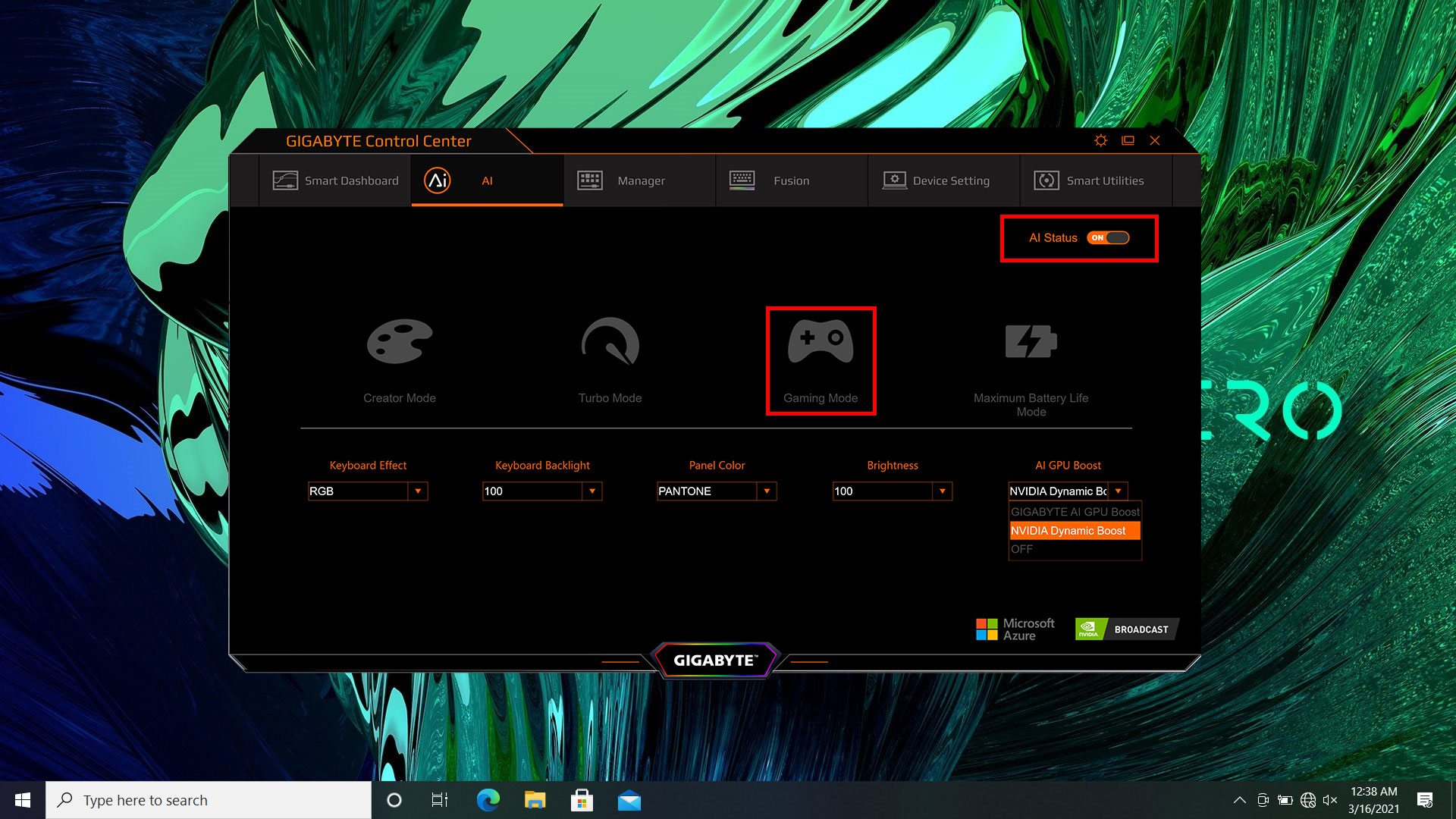Click the battery tray icon

pos(1285,800)
